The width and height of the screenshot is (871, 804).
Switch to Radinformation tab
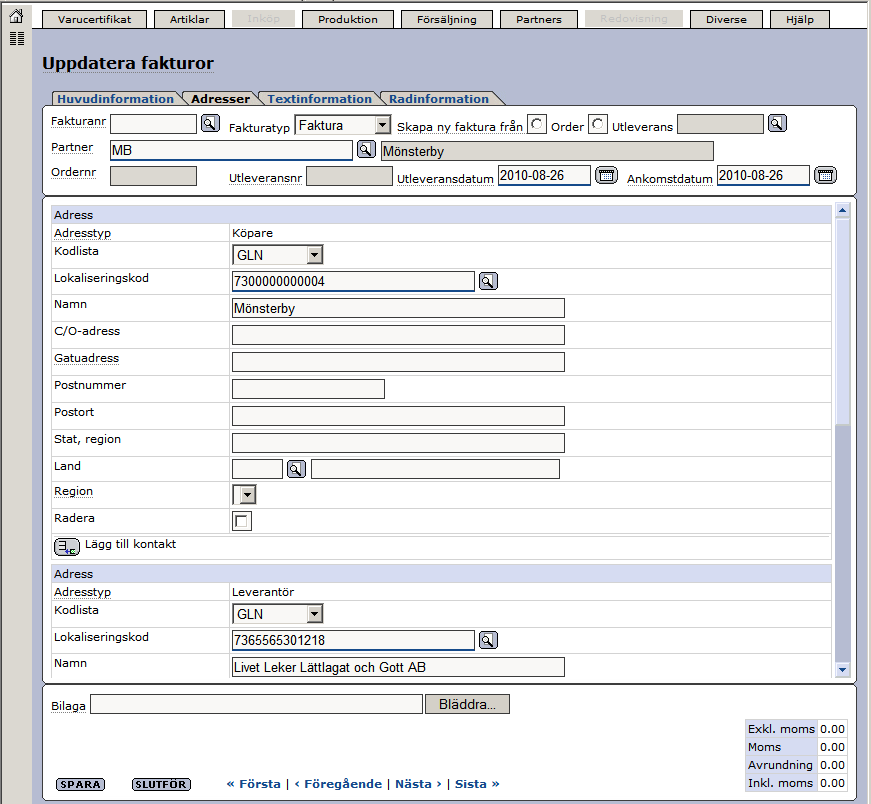click(x=439, y=99)
